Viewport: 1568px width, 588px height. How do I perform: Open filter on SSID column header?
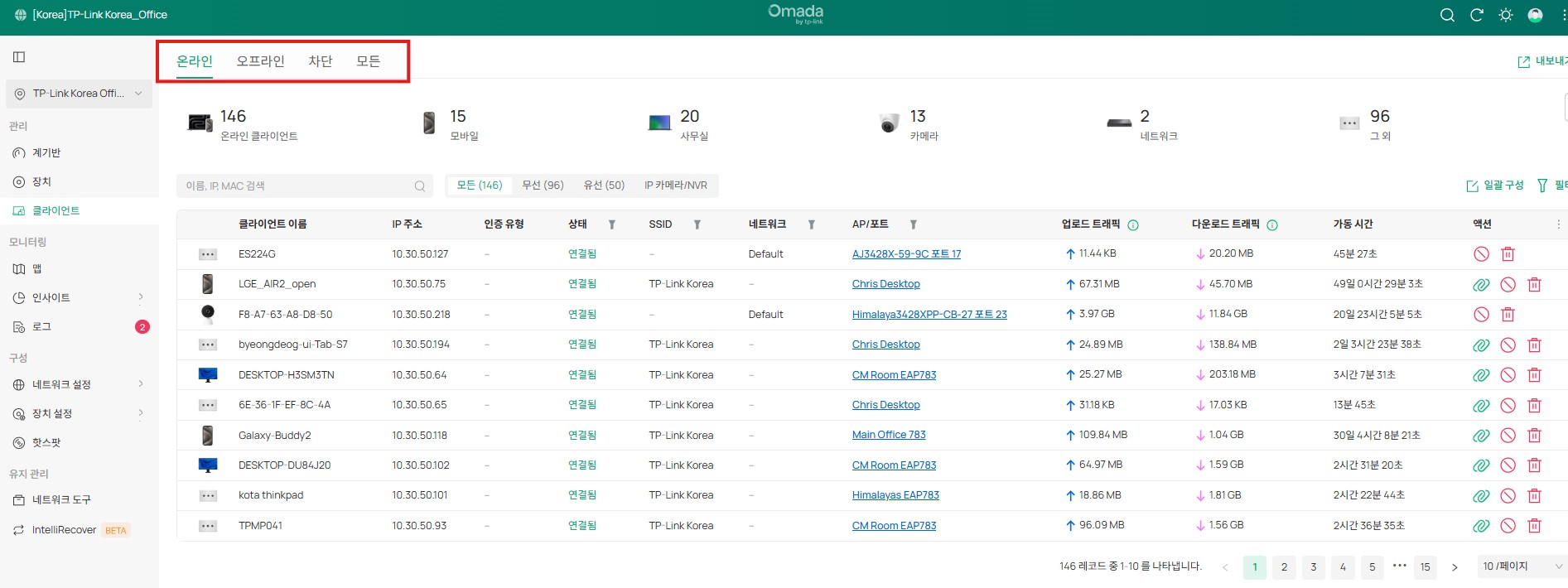[x=697, y=224]
